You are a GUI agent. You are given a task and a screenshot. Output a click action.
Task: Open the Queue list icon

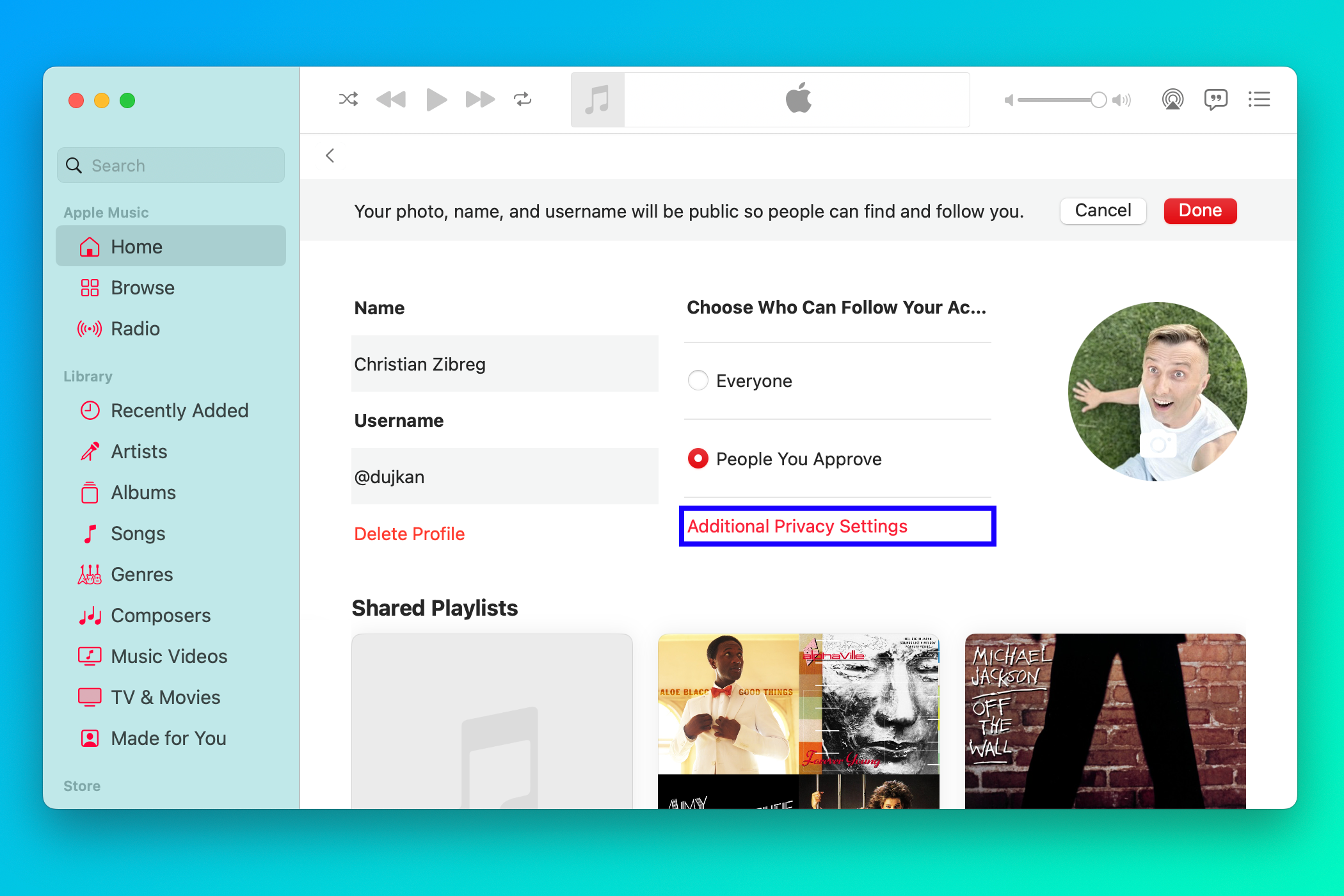pyautogui.click(x=1262, y=100)
